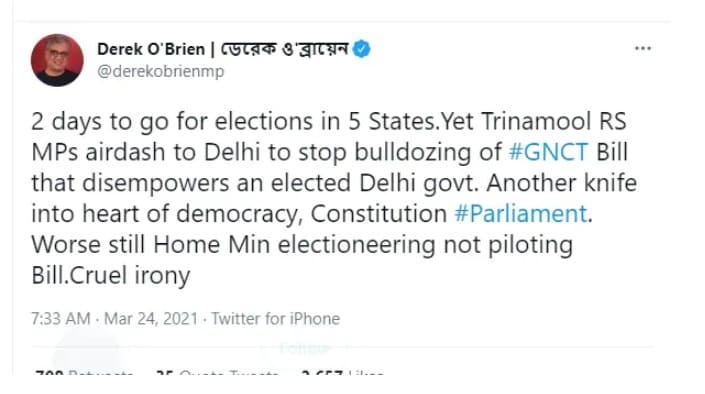Click the Bengali-script name text

[285, 49]
